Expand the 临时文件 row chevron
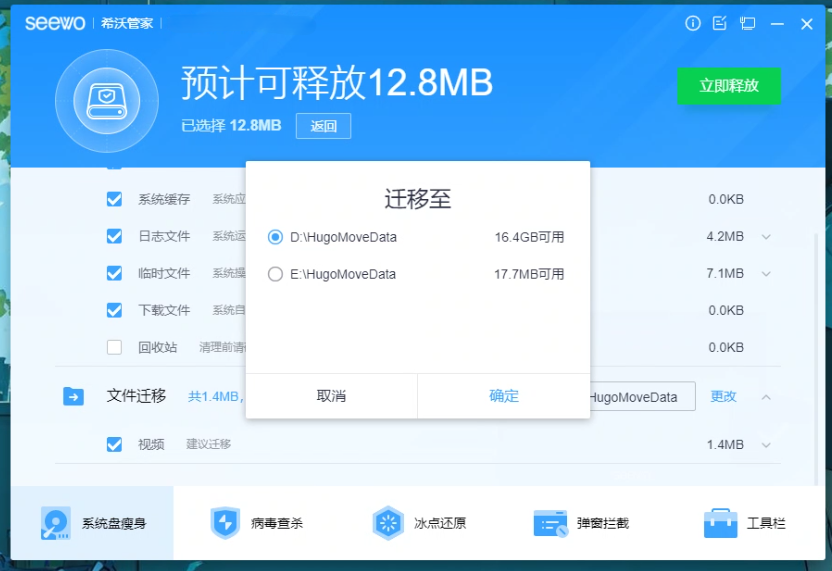Image resolution: width=832 pixels, height=571 pixels. pyautogui.click(x=766, y=274)
